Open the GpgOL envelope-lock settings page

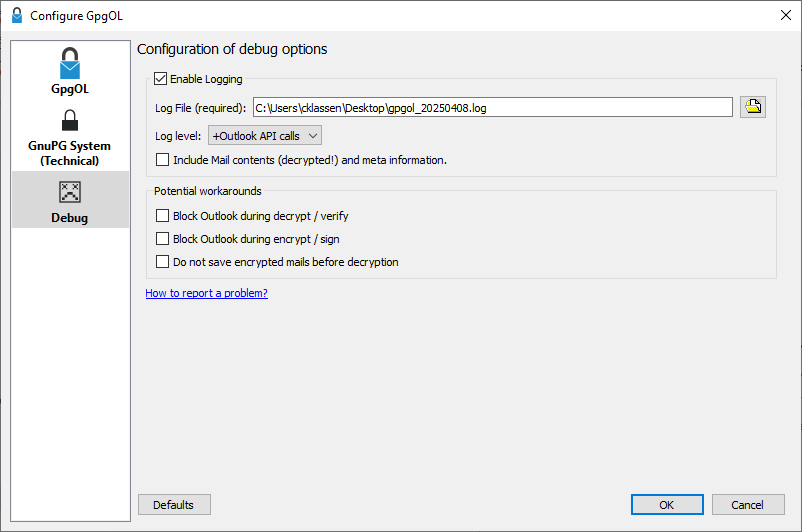(x=70, y=71)
